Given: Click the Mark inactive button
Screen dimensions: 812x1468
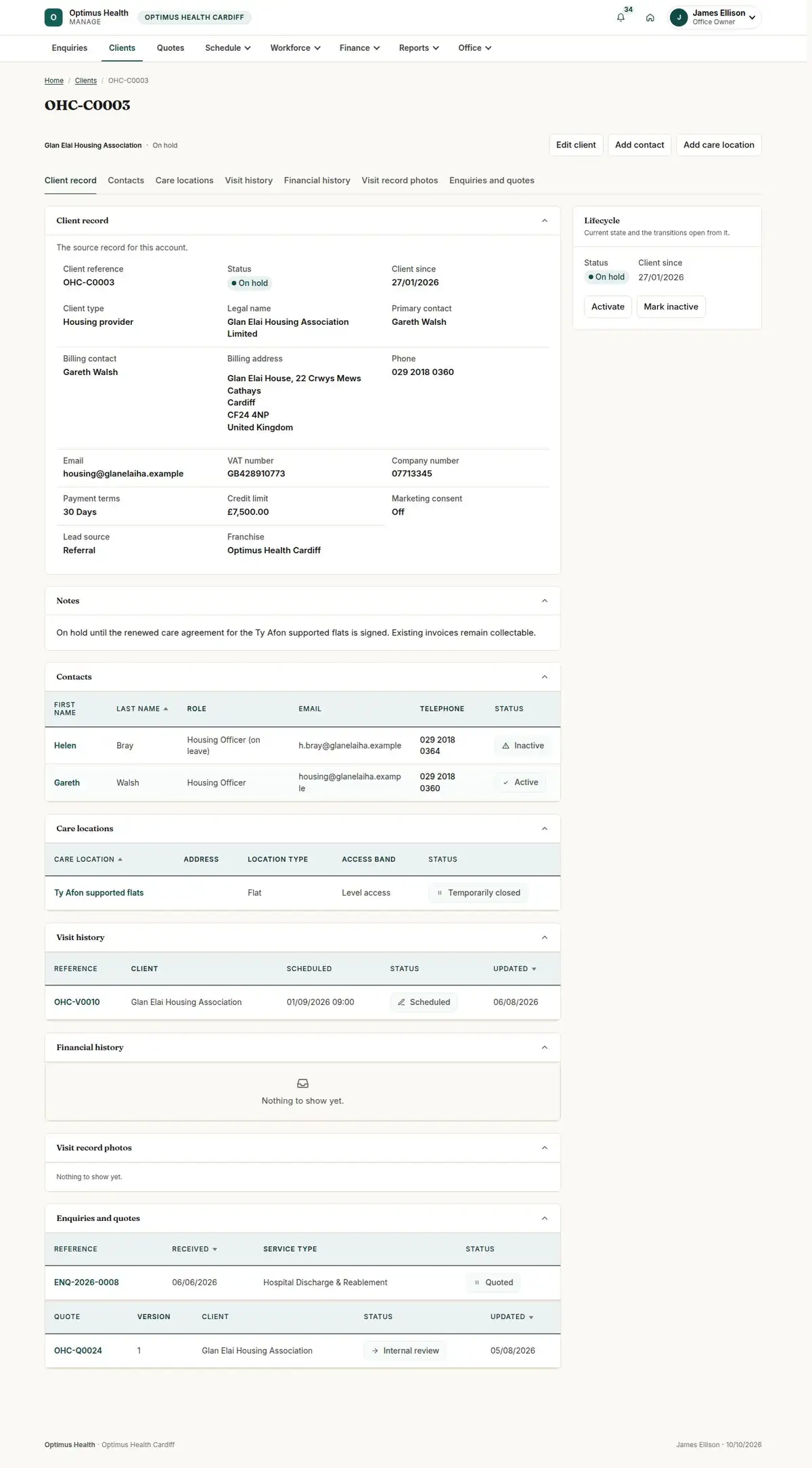Looking at the screenshot, I should pos(671,307).
